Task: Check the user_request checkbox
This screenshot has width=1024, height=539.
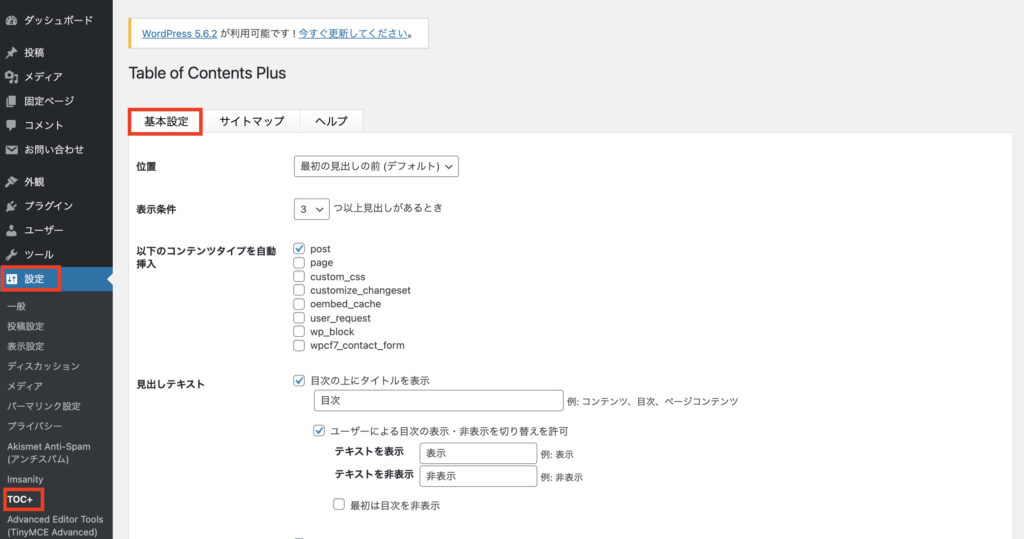Action: pos(299,318)
